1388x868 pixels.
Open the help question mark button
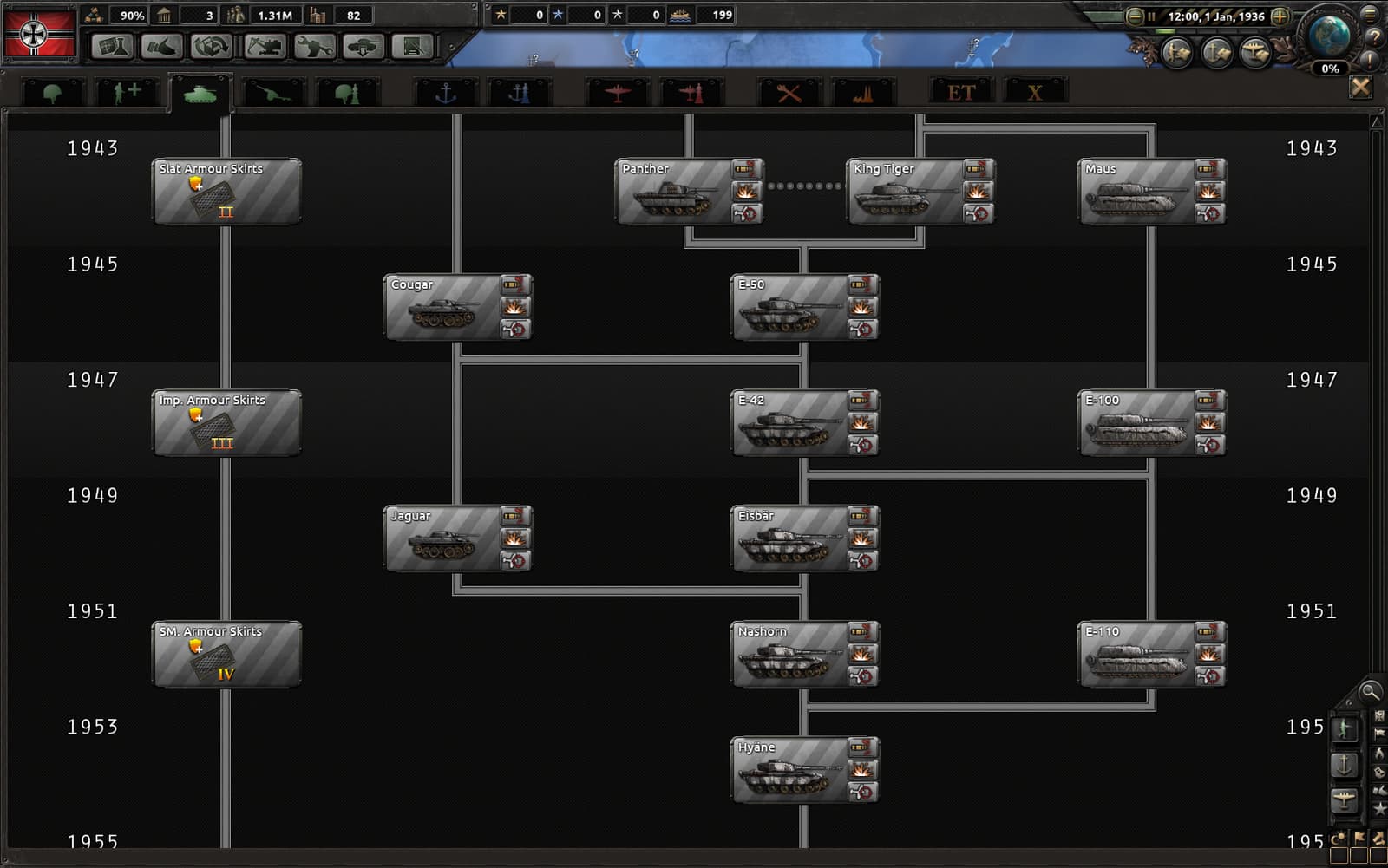(1373, 37)
